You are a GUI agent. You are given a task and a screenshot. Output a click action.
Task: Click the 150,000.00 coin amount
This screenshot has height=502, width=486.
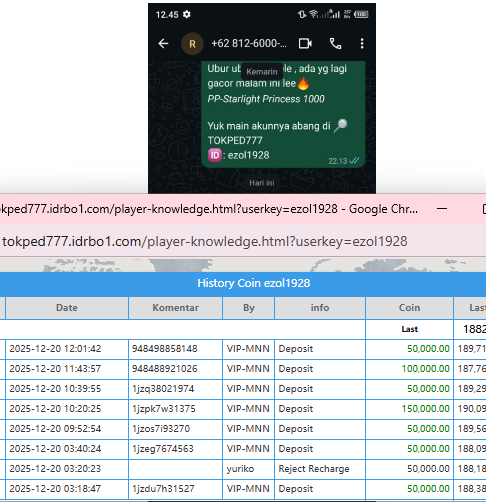[426, 409]
